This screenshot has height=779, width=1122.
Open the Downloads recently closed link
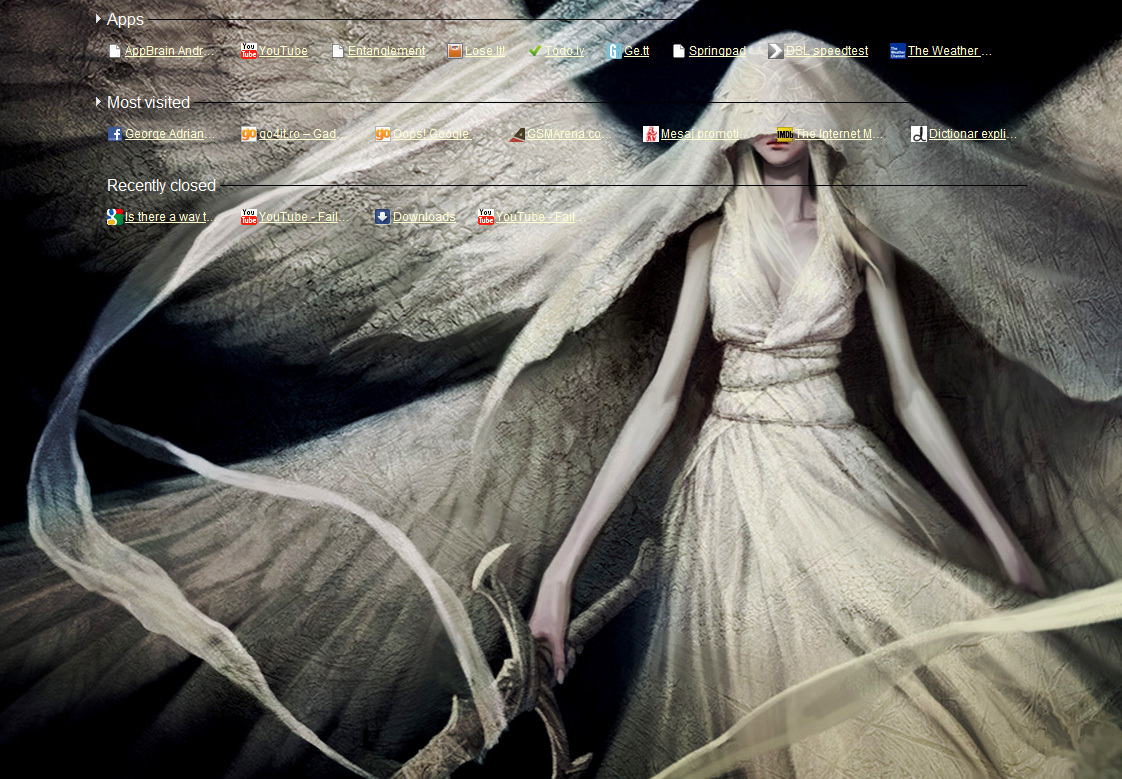(424, 217)
